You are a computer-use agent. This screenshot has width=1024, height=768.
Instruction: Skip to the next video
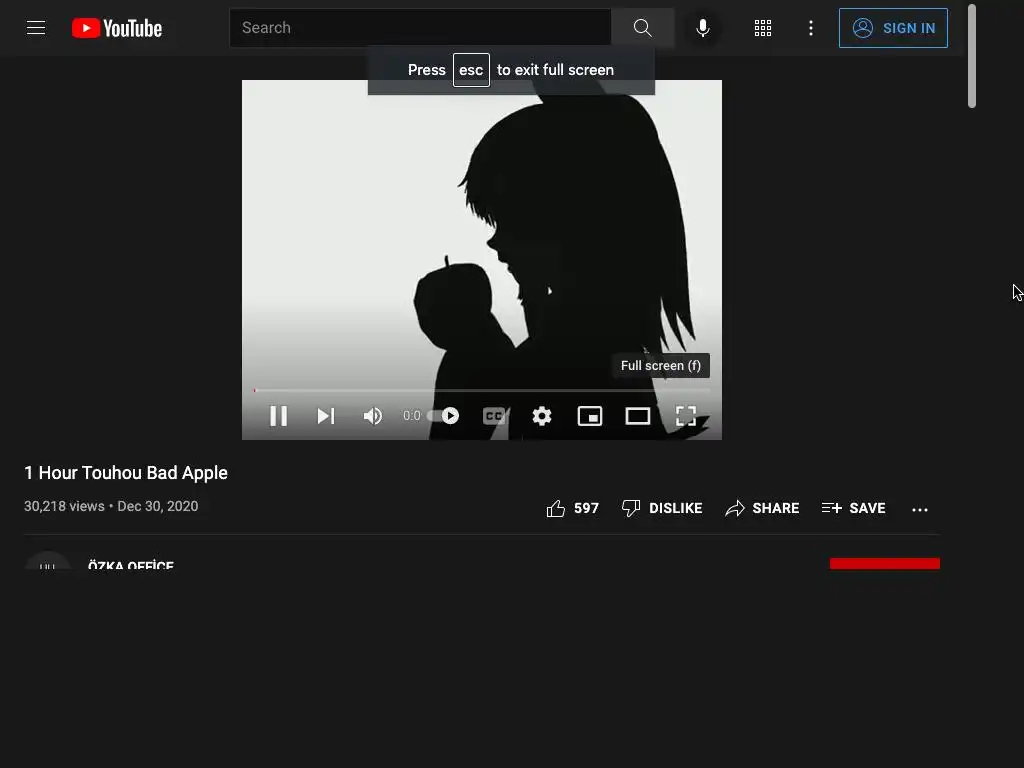point(326,416)
